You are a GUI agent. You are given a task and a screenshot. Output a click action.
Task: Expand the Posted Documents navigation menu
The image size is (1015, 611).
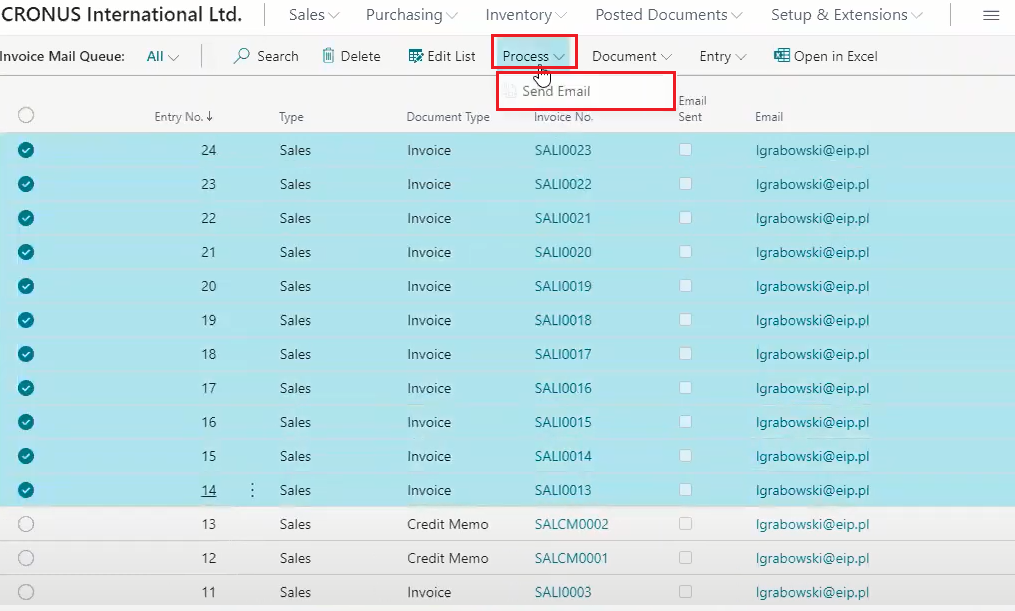[x=669, y=15]
